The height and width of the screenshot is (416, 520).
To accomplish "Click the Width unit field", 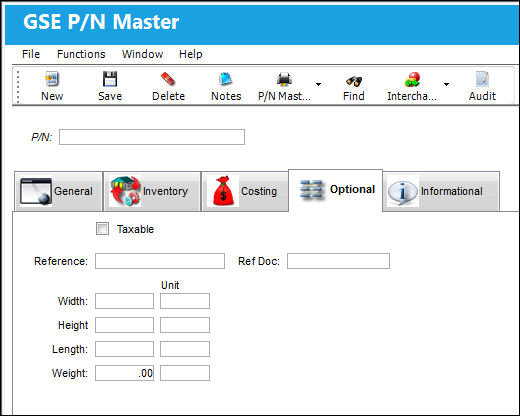I will (x=185, y=301).
